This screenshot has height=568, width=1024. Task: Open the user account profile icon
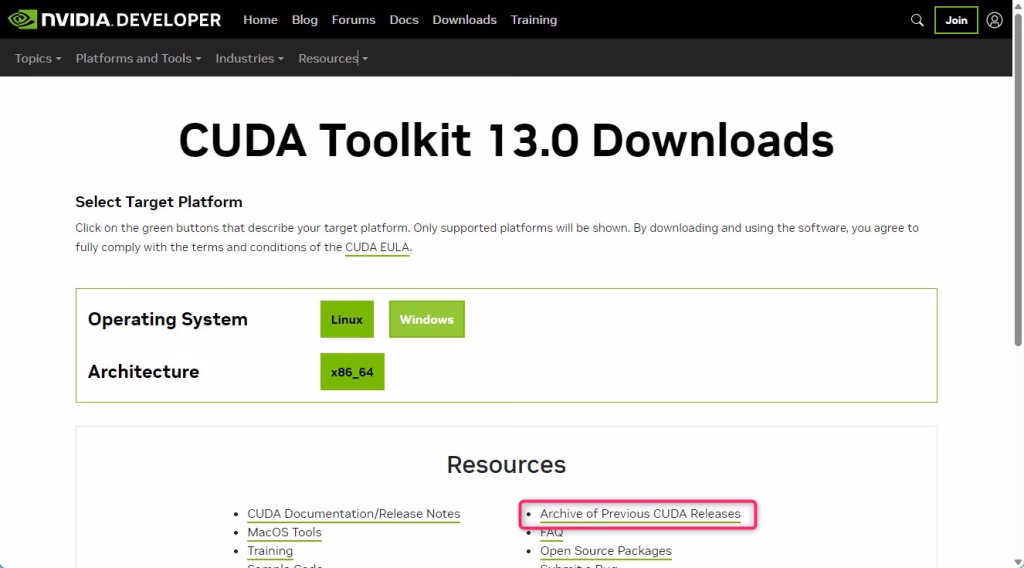994,20
